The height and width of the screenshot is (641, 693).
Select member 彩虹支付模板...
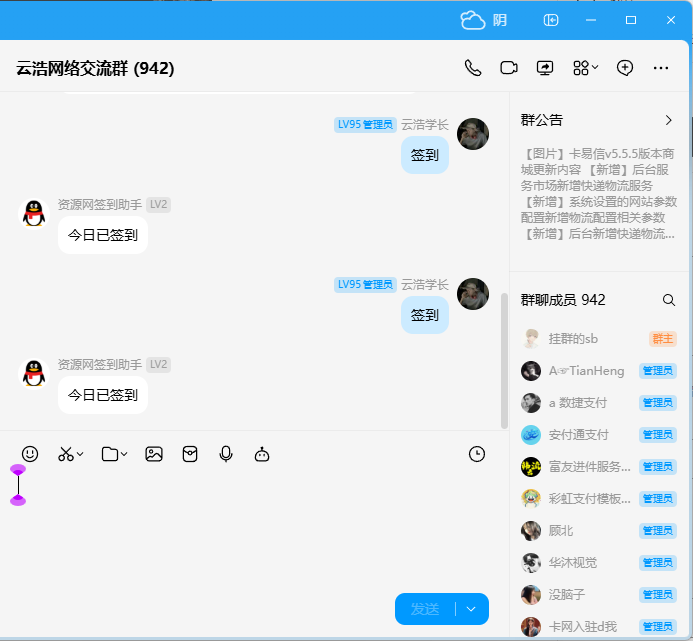click(599, 499)
